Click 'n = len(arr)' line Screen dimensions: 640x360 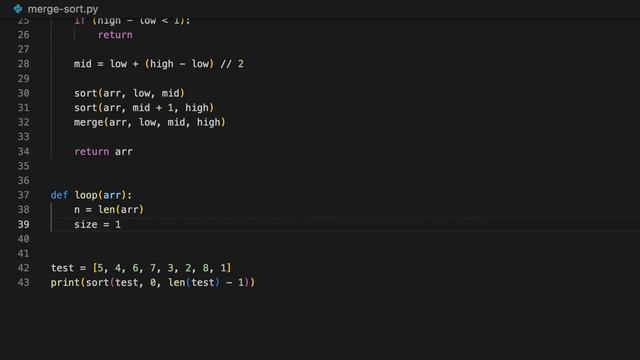point(109,210)
